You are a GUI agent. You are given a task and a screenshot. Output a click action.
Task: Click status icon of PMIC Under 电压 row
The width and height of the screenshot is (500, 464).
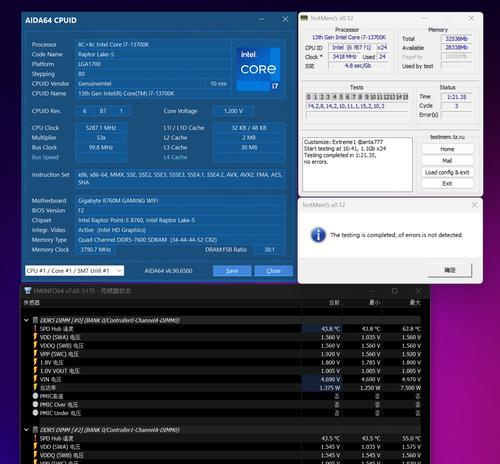(35, 413)
